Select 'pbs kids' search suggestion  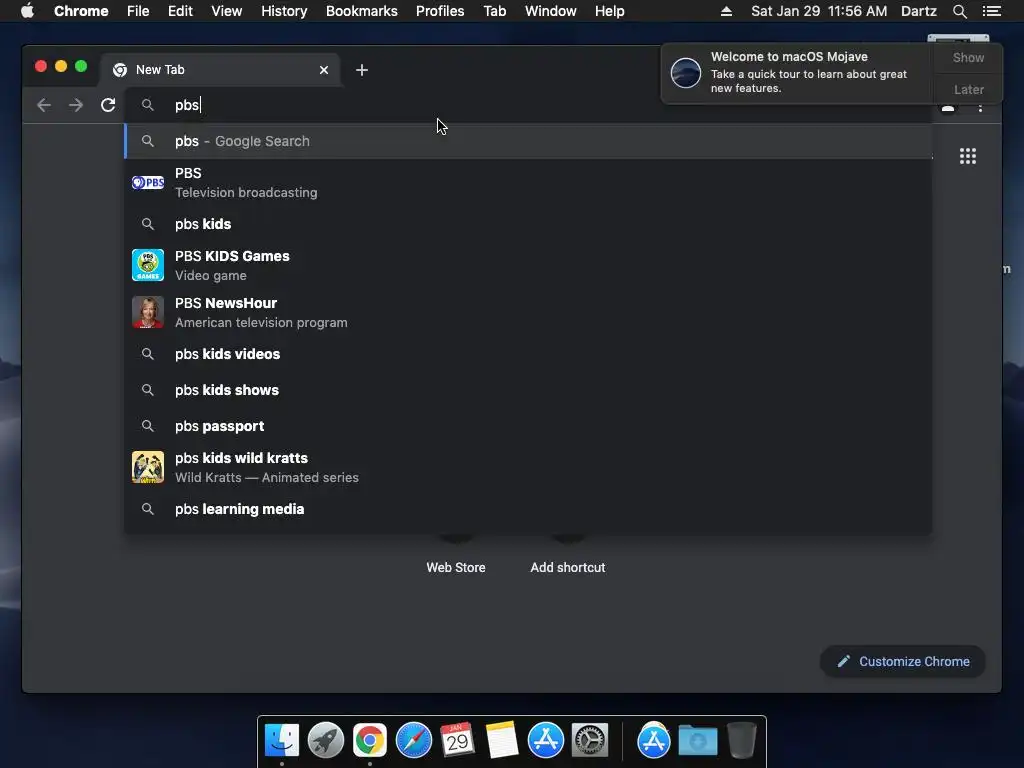click(528, 224)
